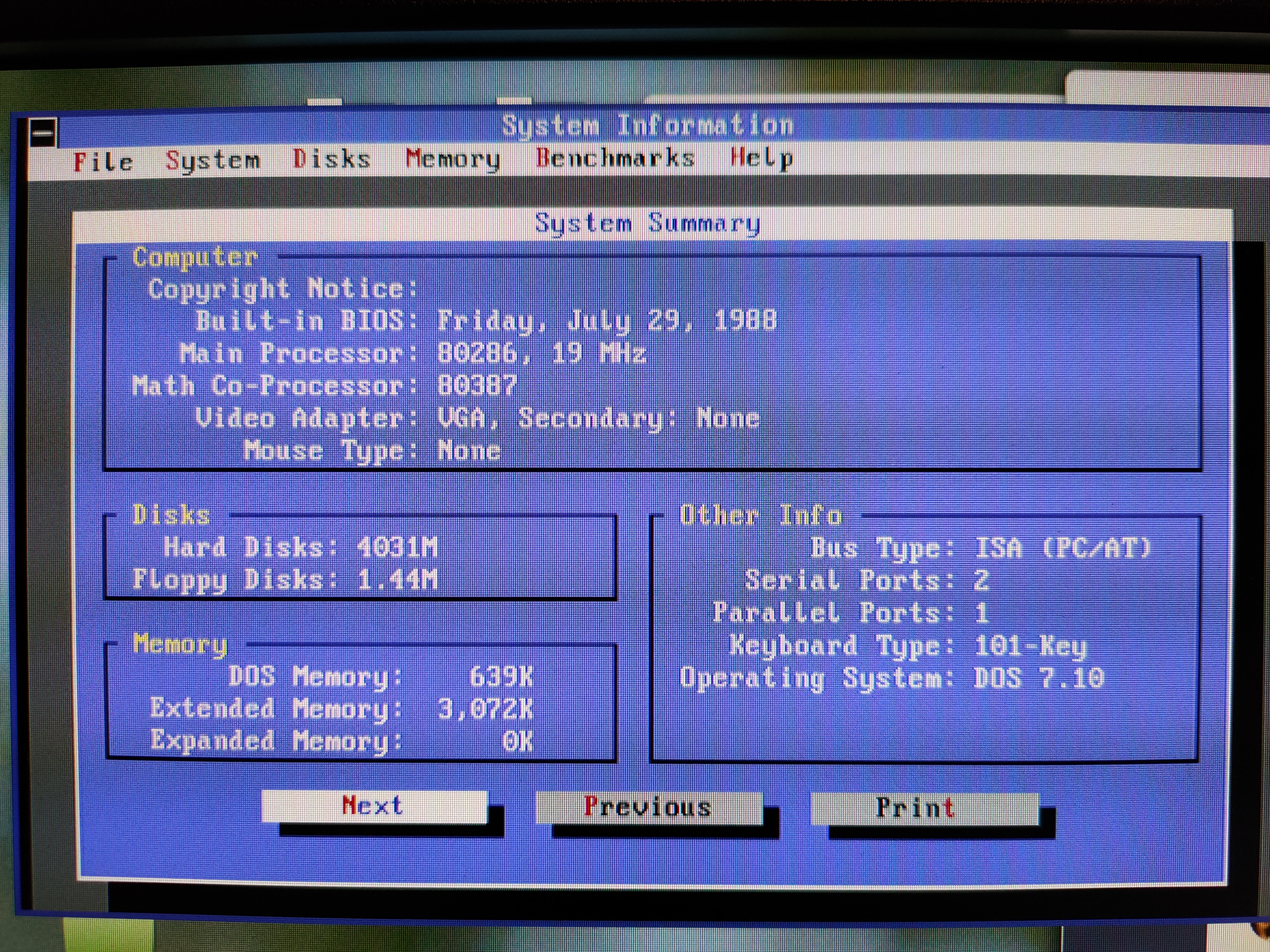Click the Memory group heading
The image size is (1270, 952).
(x=180, y=644)
